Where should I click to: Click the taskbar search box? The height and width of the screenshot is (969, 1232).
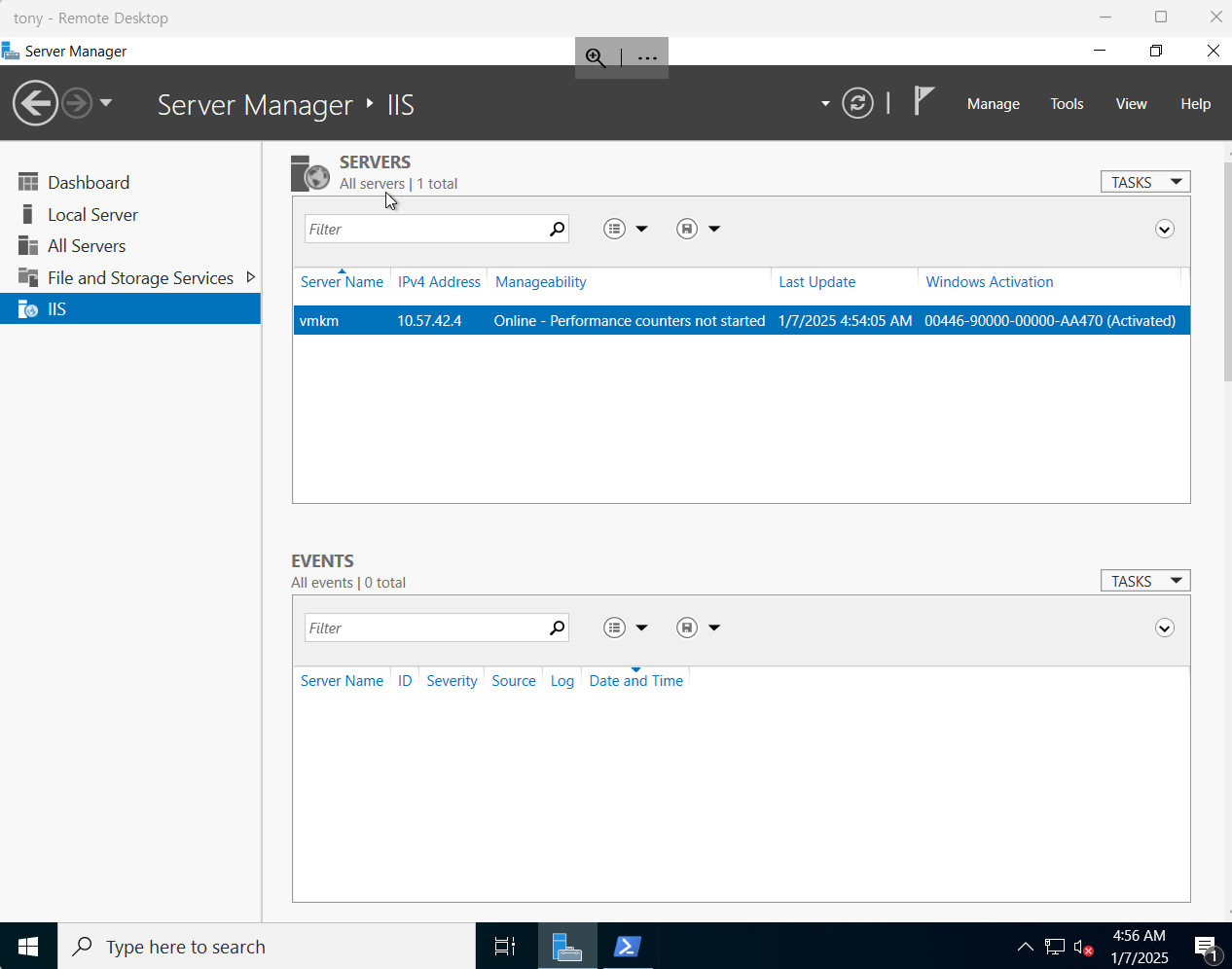pos(267,946)
